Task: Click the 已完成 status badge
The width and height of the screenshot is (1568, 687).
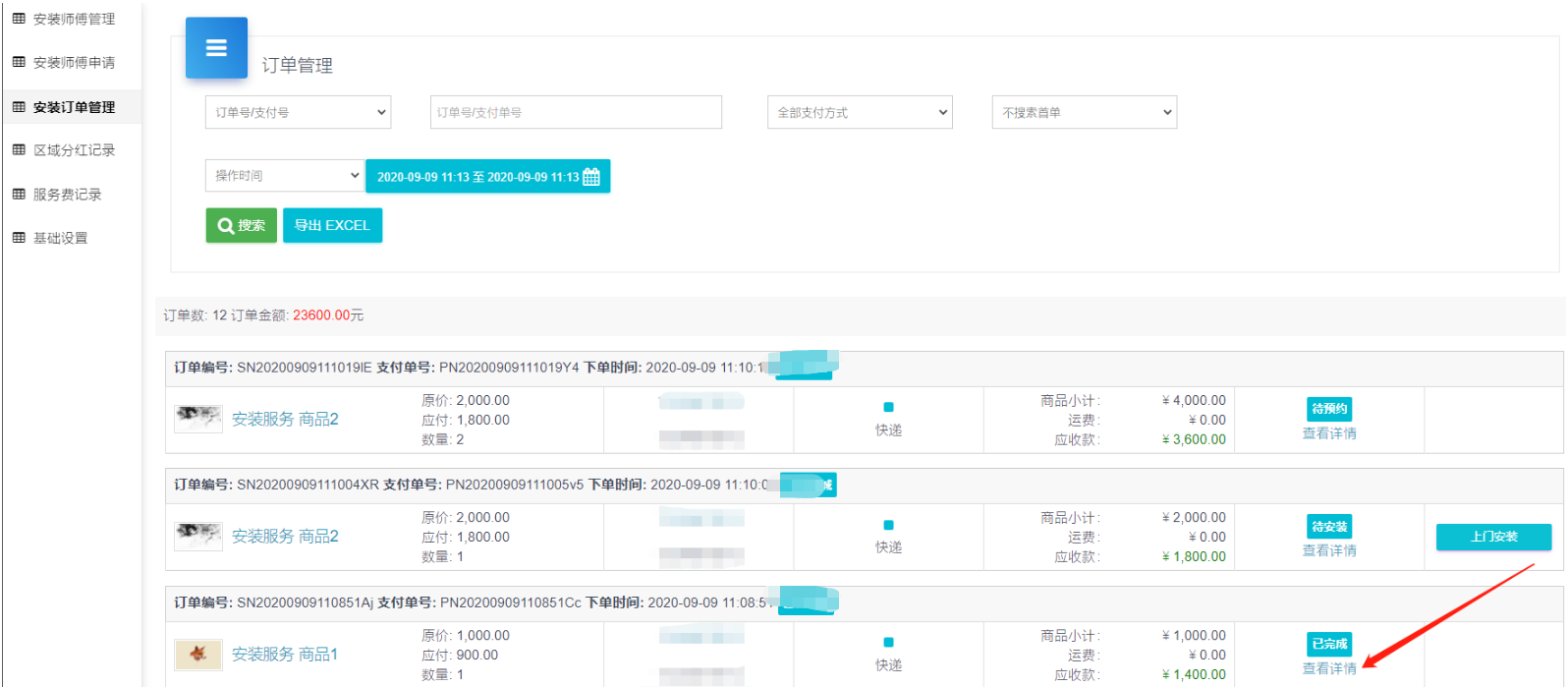Action: pos(1329,644)
